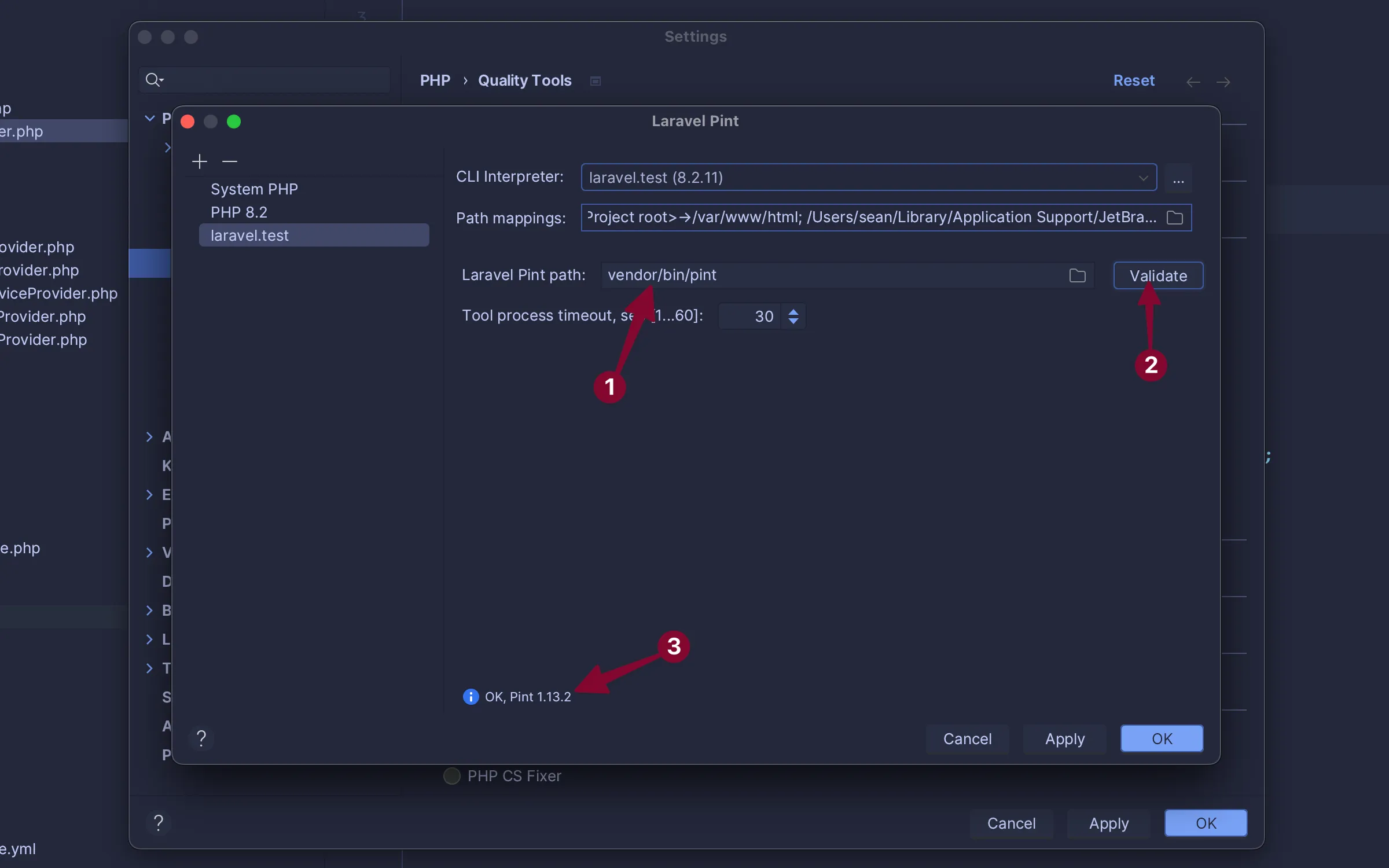Image resolution: width=1389 pixels, height=868 pixels.
Task: Collapse the top settings tree node
Action: tap(150, 119)
